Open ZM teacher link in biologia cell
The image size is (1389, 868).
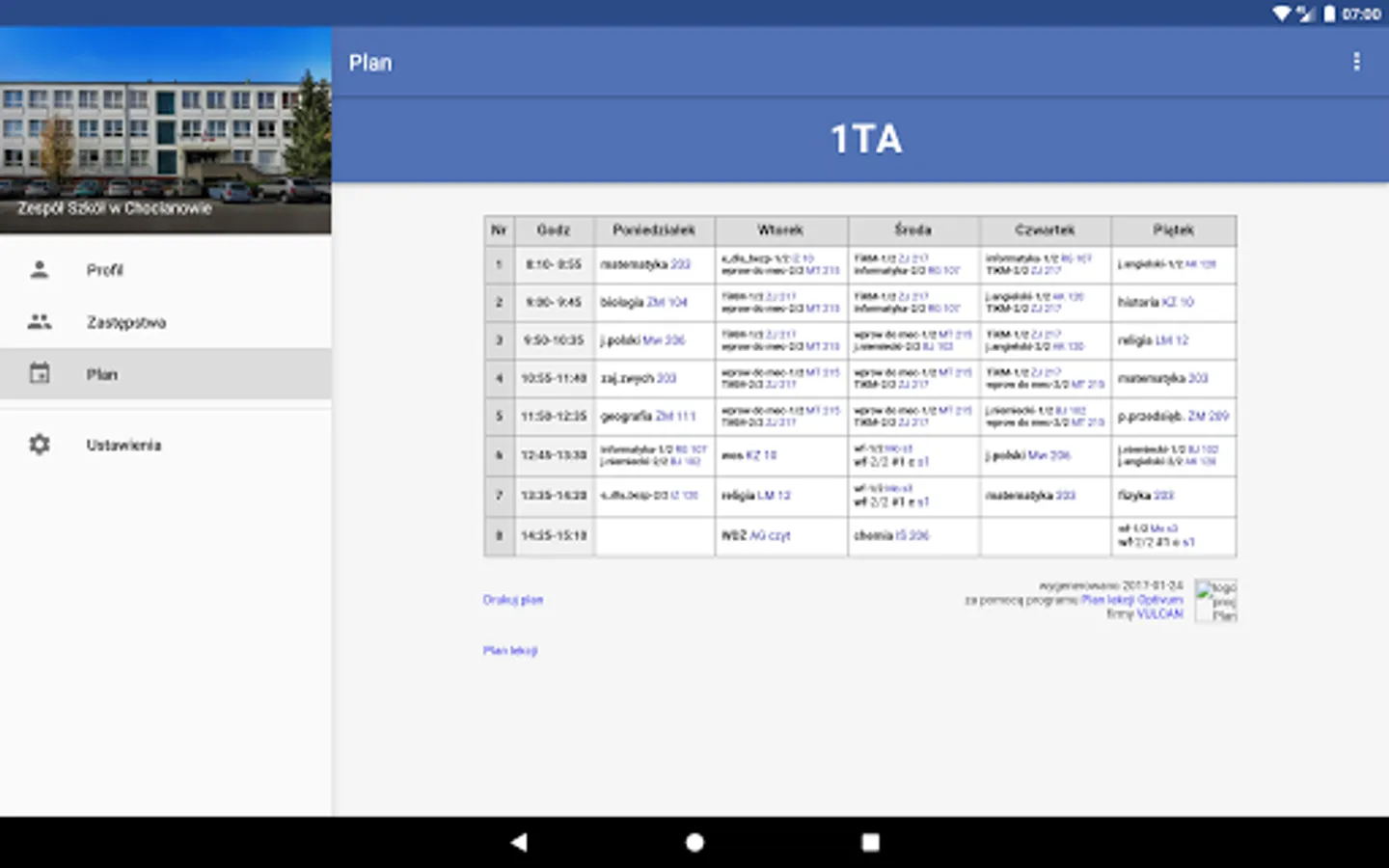click(x=656, y=303)
